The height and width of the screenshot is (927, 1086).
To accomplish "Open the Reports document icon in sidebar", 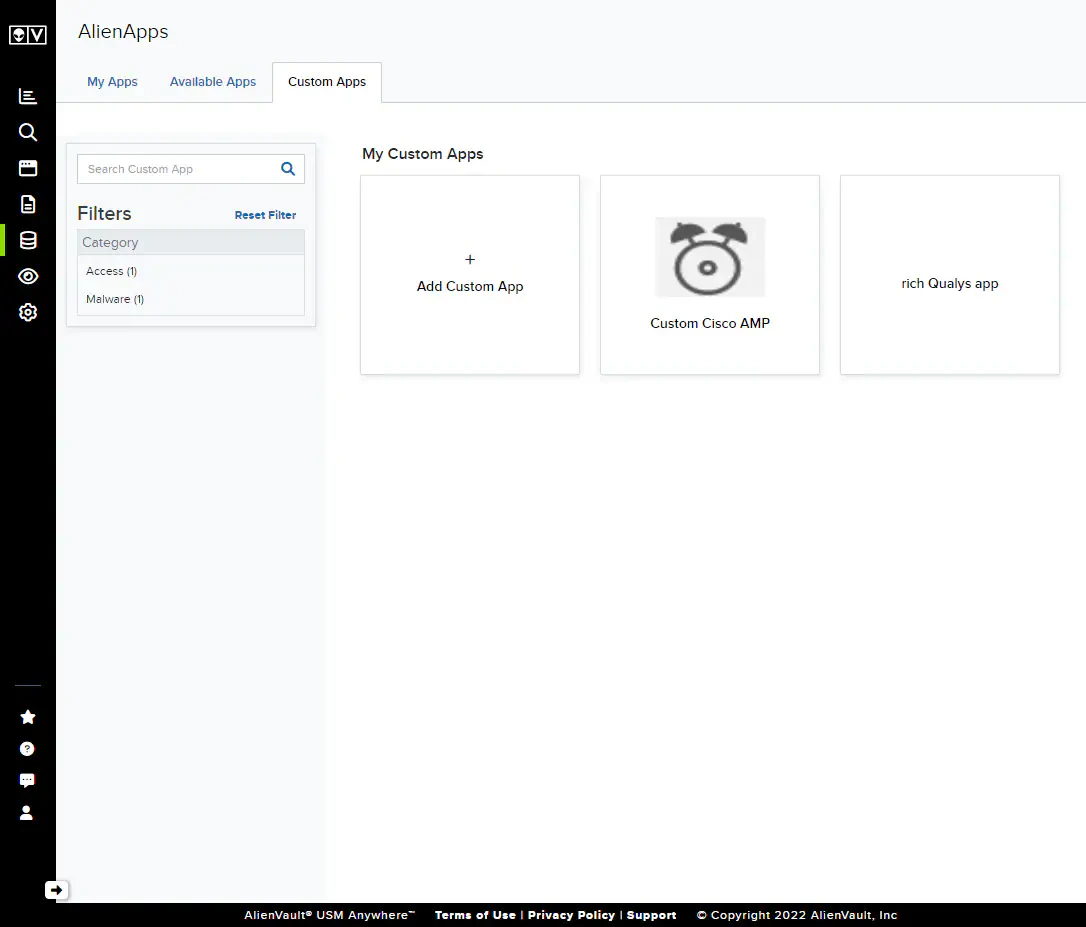I will pos(28,204).
